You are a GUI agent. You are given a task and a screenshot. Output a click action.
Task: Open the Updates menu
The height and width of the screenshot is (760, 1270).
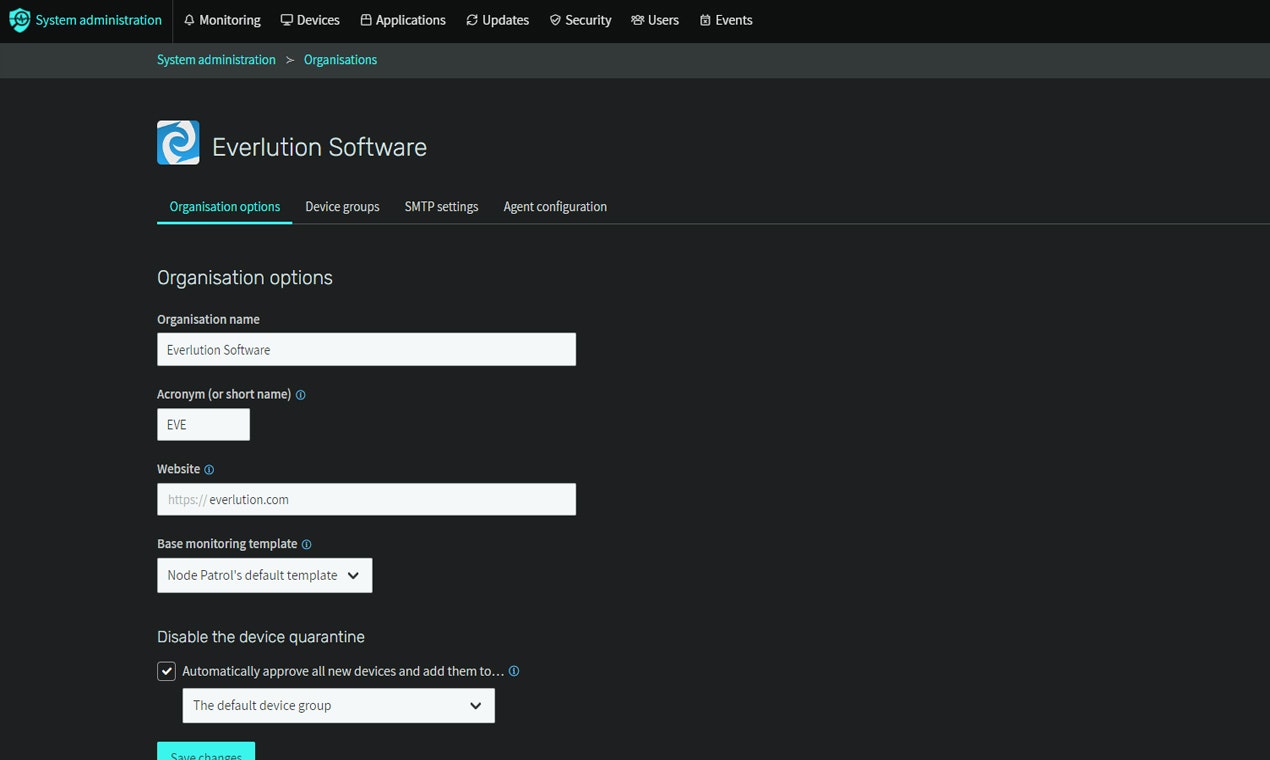(498, 20)
